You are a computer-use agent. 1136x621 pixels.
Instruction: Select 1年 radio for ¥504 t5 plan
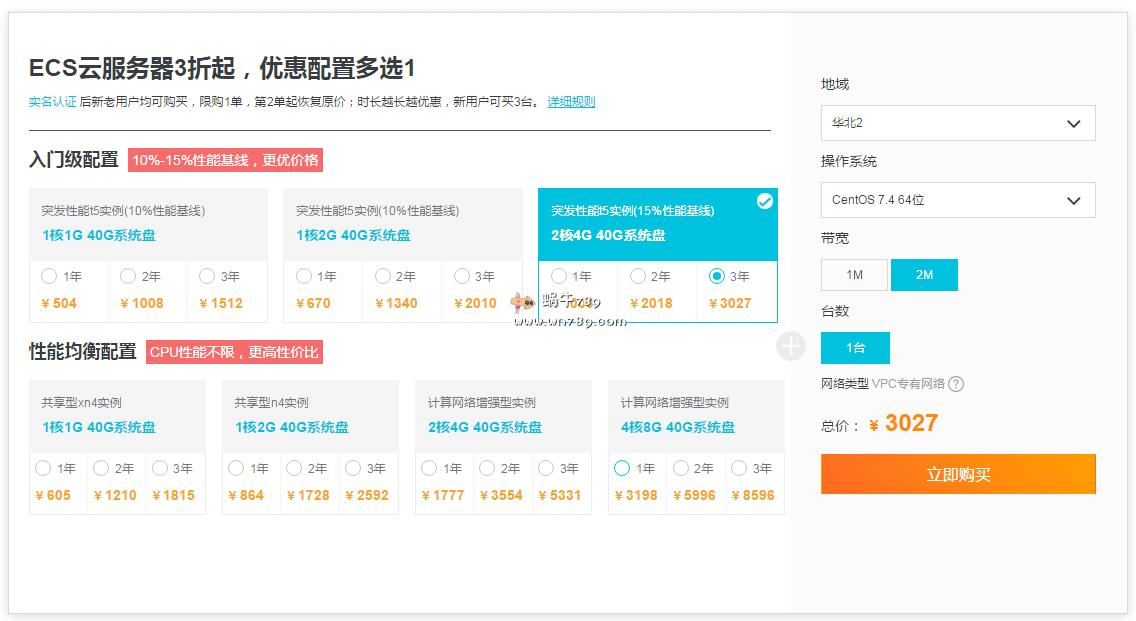point(50,277)
